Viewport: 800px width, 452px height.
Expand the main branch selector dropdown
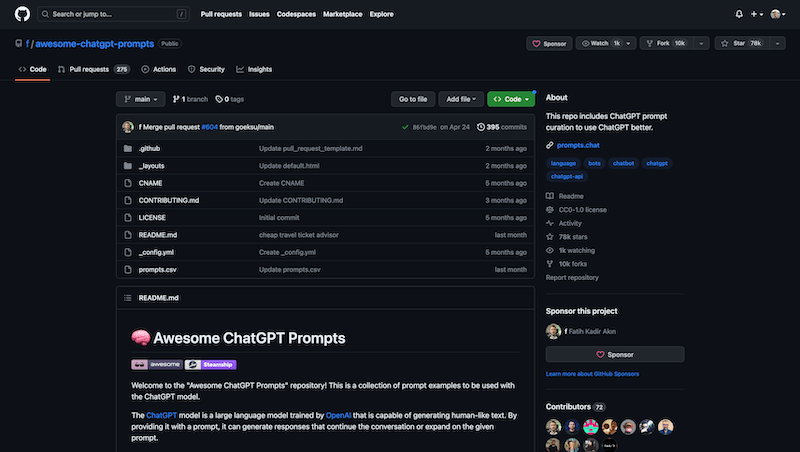[140, 99]
